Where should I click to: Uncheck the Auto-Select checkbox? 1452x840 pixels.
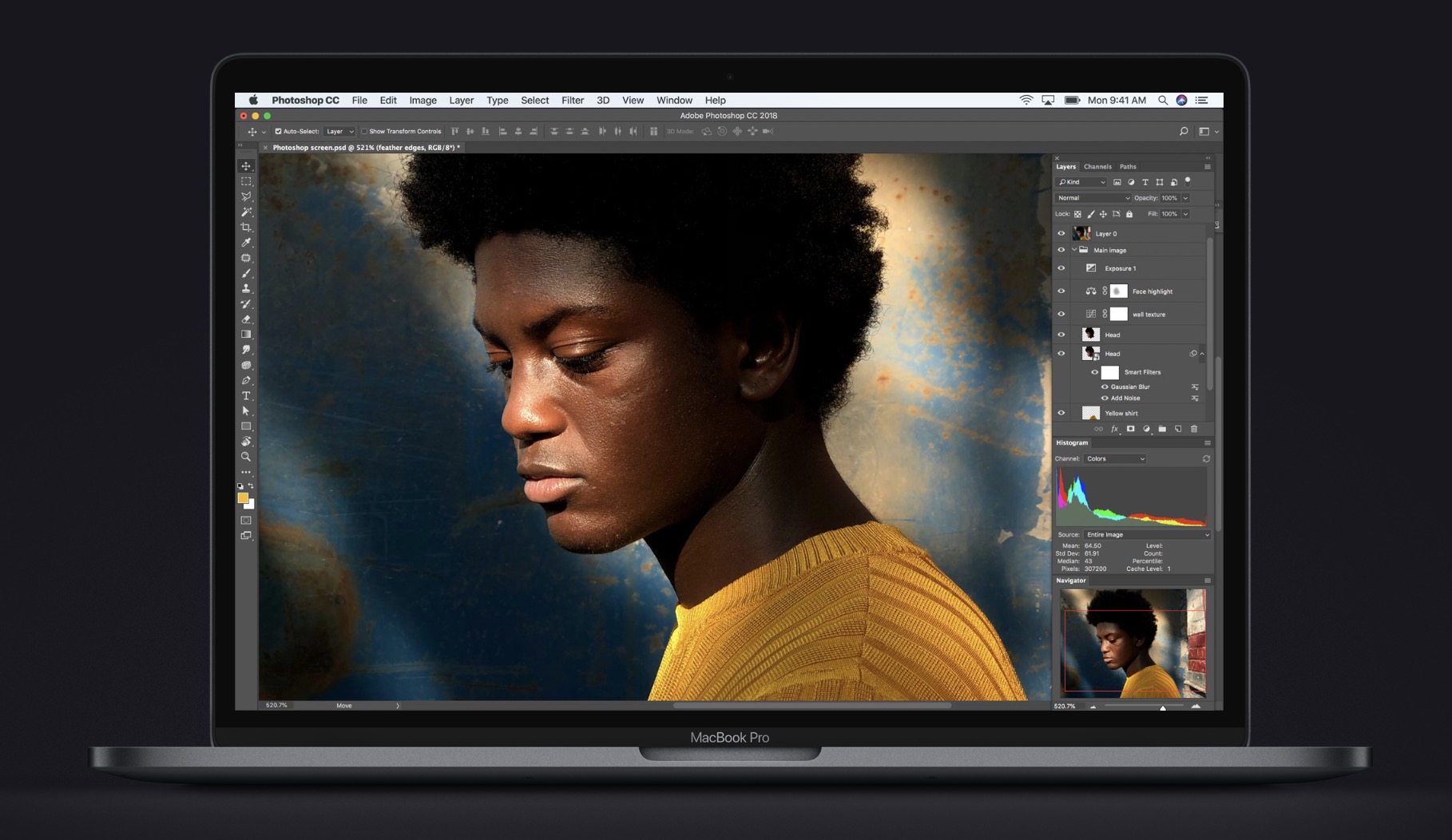[x=278, y=132]
